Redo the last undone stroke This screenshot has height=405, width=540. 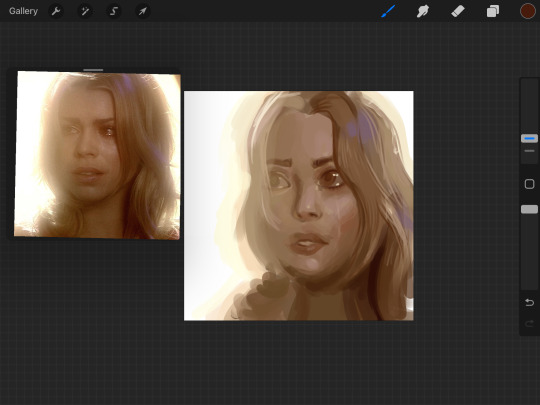[x=529, y=323]
